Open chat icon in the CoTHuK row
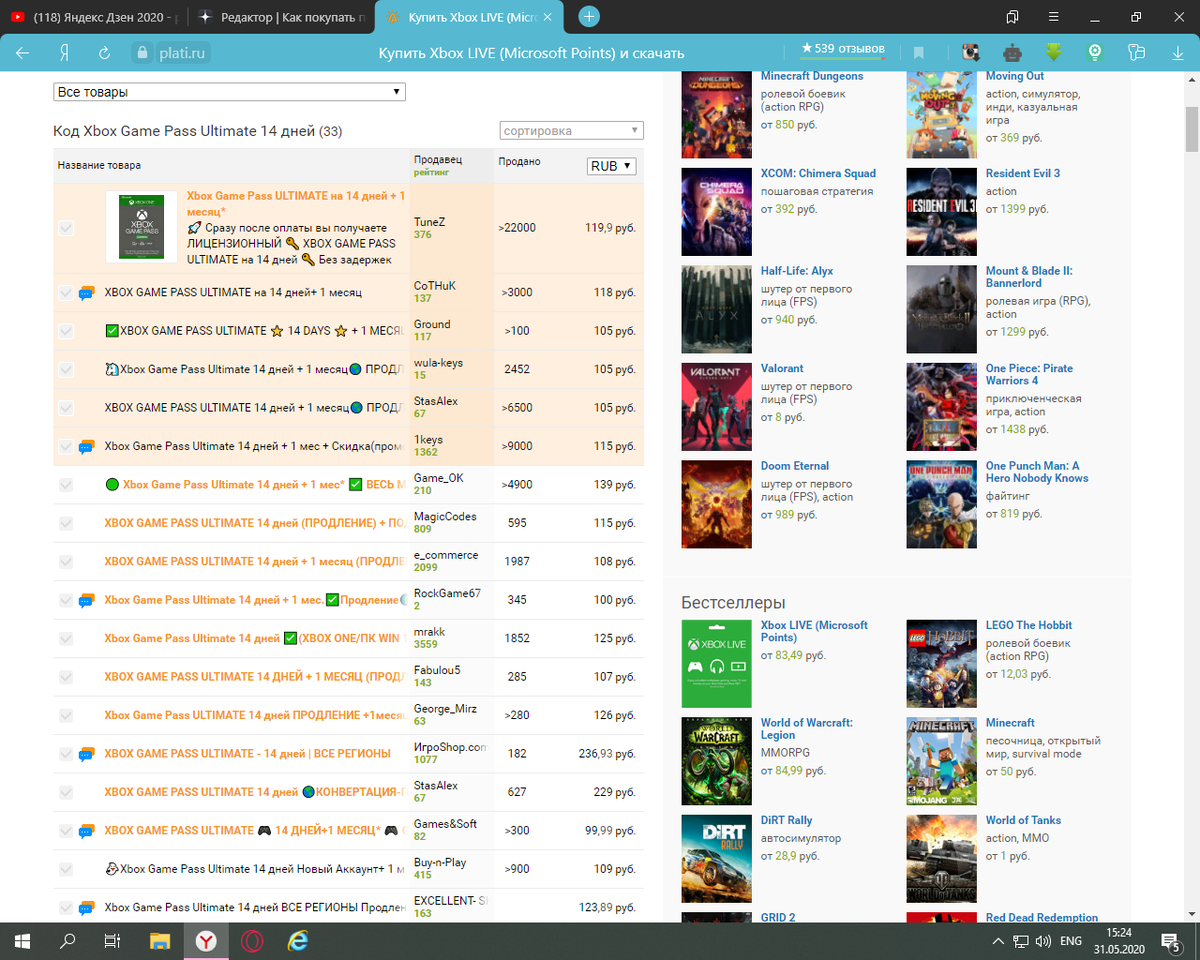1200x960 pixels. click(x=87, y=292)
